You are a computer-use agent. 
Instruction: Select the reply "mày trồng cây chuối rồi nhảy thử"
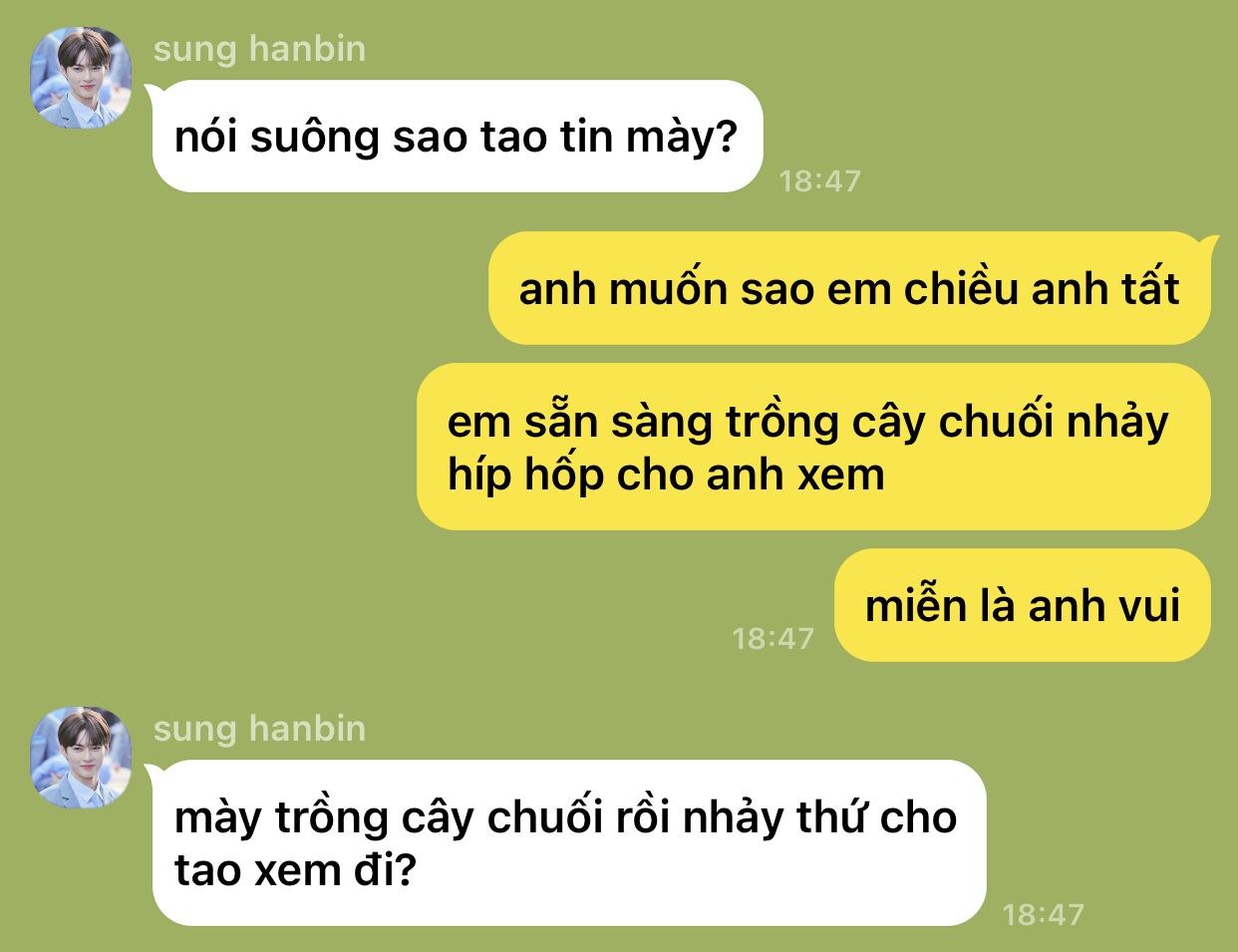pyautogui.click(x=569, y=843)
